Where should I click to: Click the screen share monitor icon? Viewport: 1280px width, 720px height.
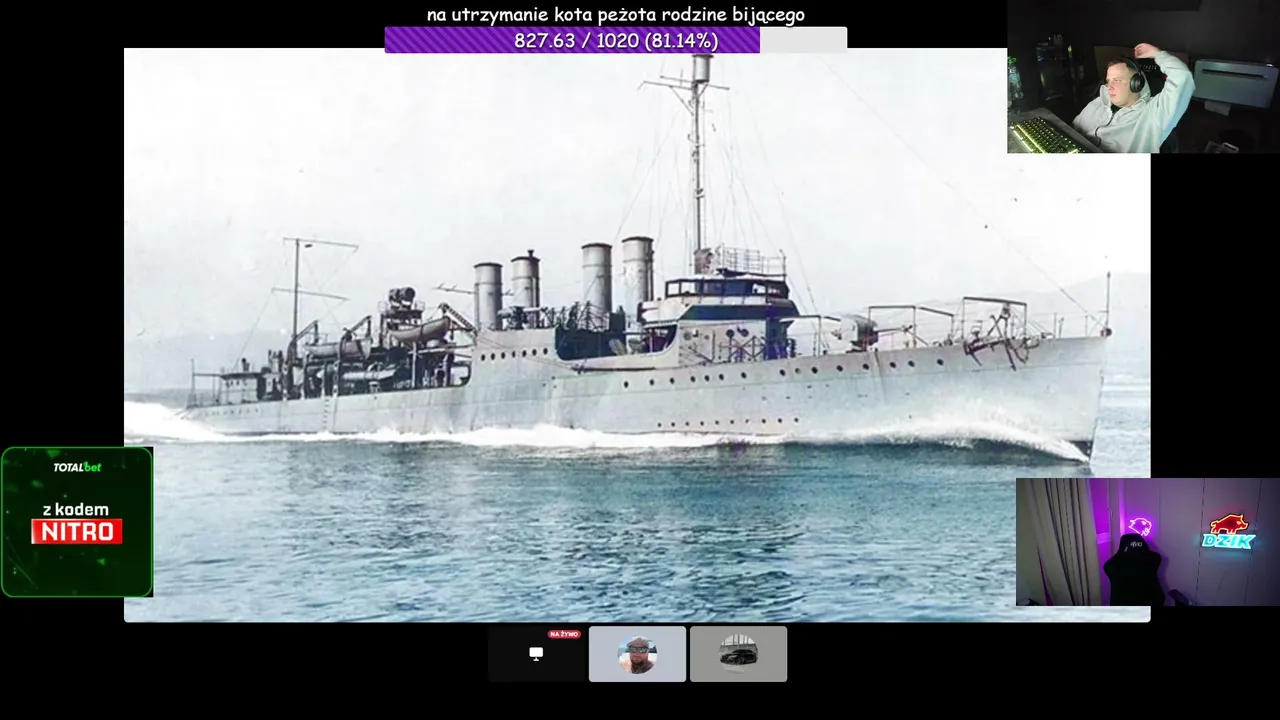tap(536, 654)
